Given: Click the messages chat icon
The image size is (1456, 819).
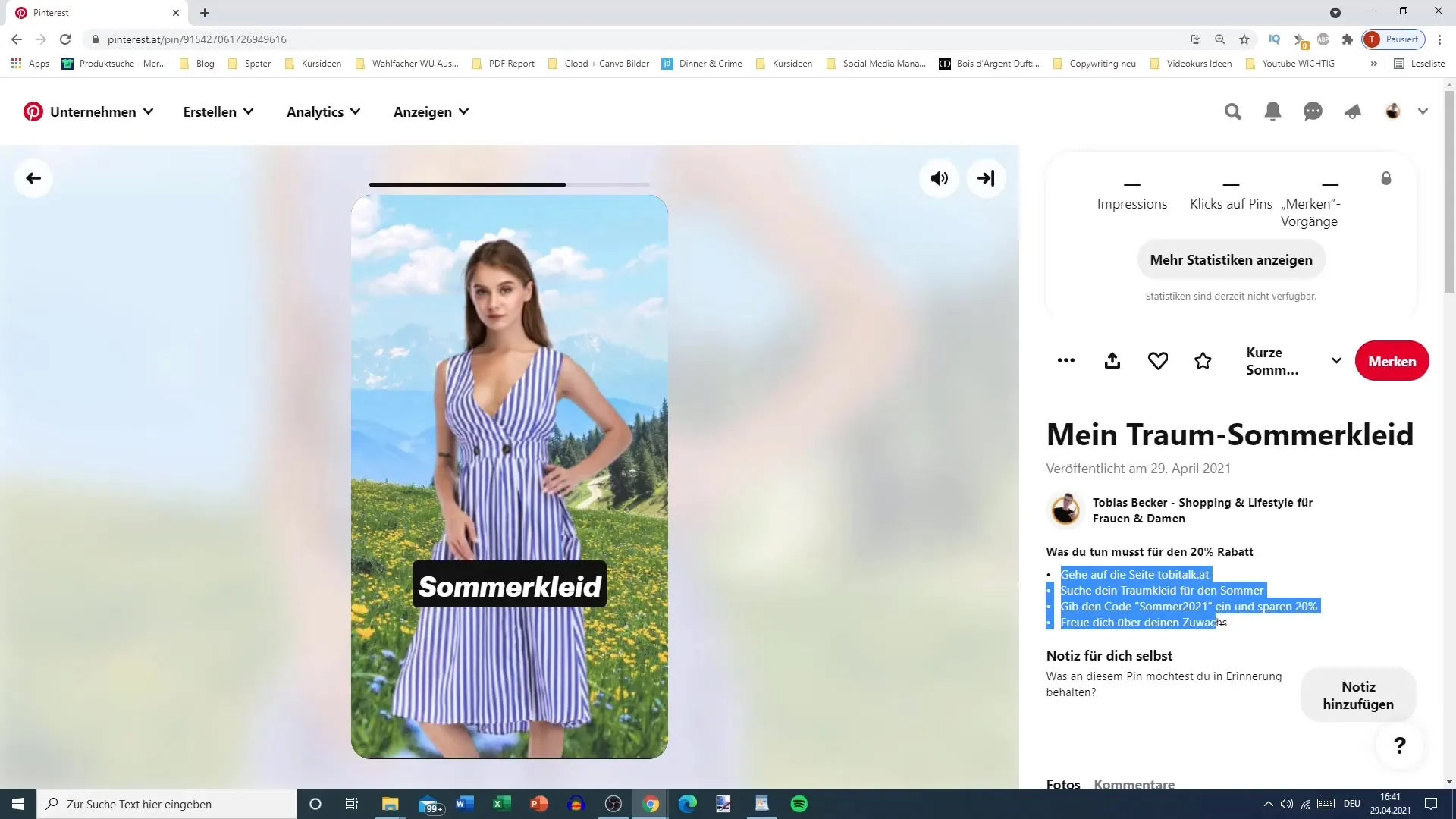Looking at the screenshot, I should tap(1313, 111).
